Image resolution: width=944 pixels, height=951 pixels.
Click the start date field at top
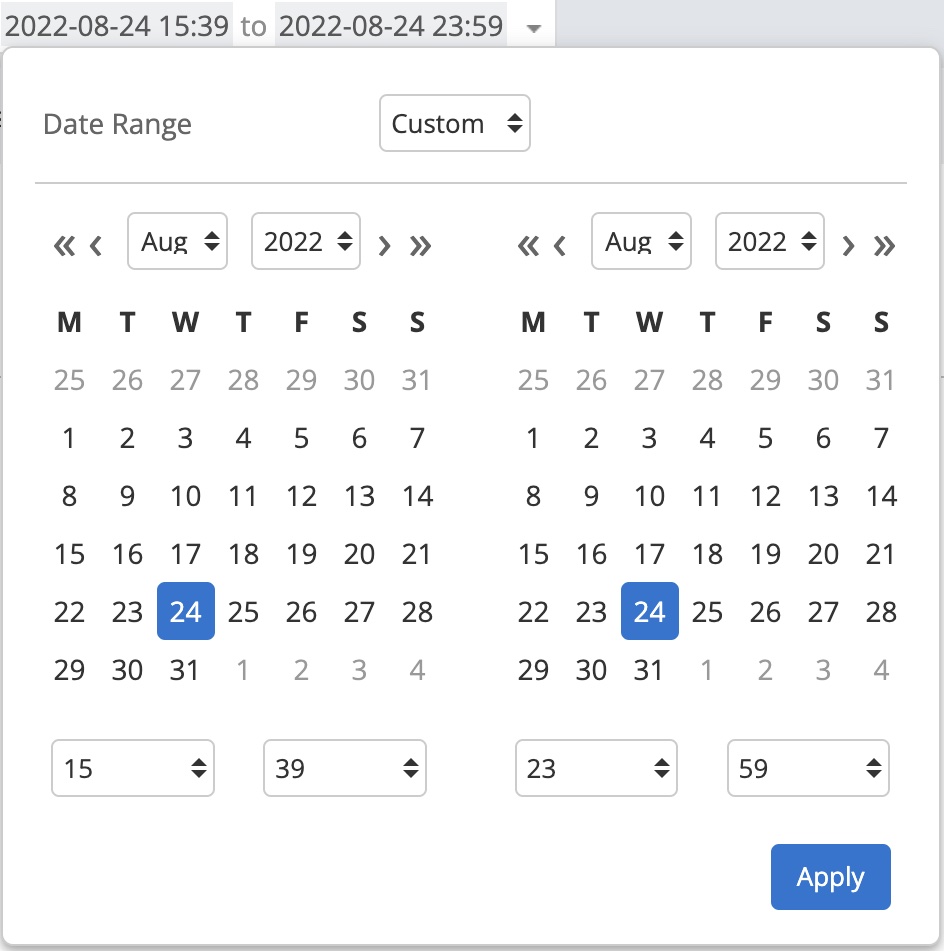click(x=117, y=26)
